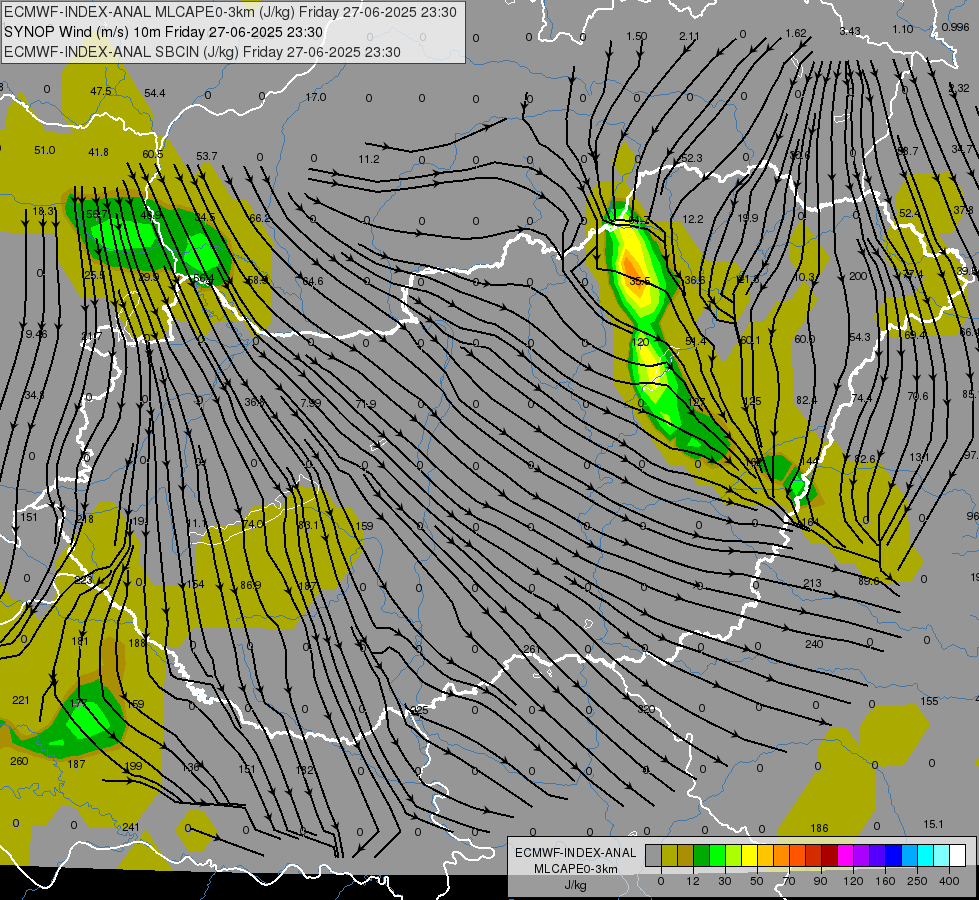Click the map value '15.1'
This screenshot has width=979, height=900.
pos(933,824)
